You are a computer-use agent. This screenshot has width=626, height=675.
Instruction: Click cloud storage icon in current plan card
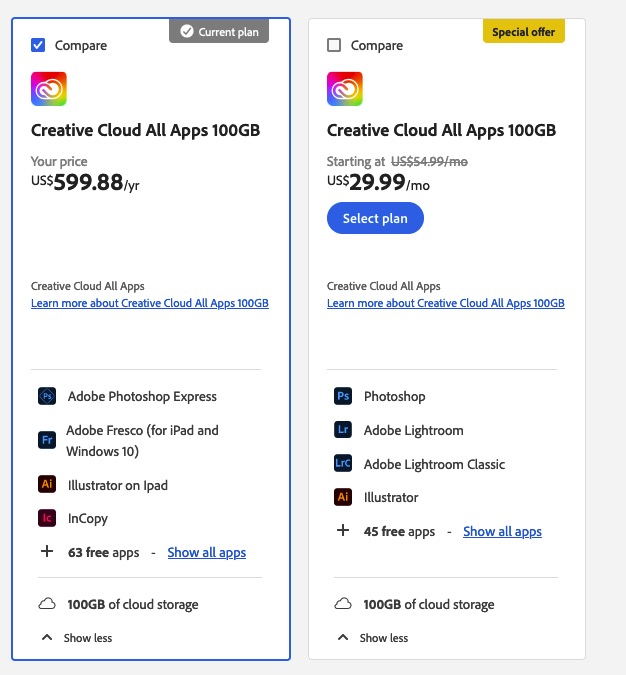click(x=47, y=604)
